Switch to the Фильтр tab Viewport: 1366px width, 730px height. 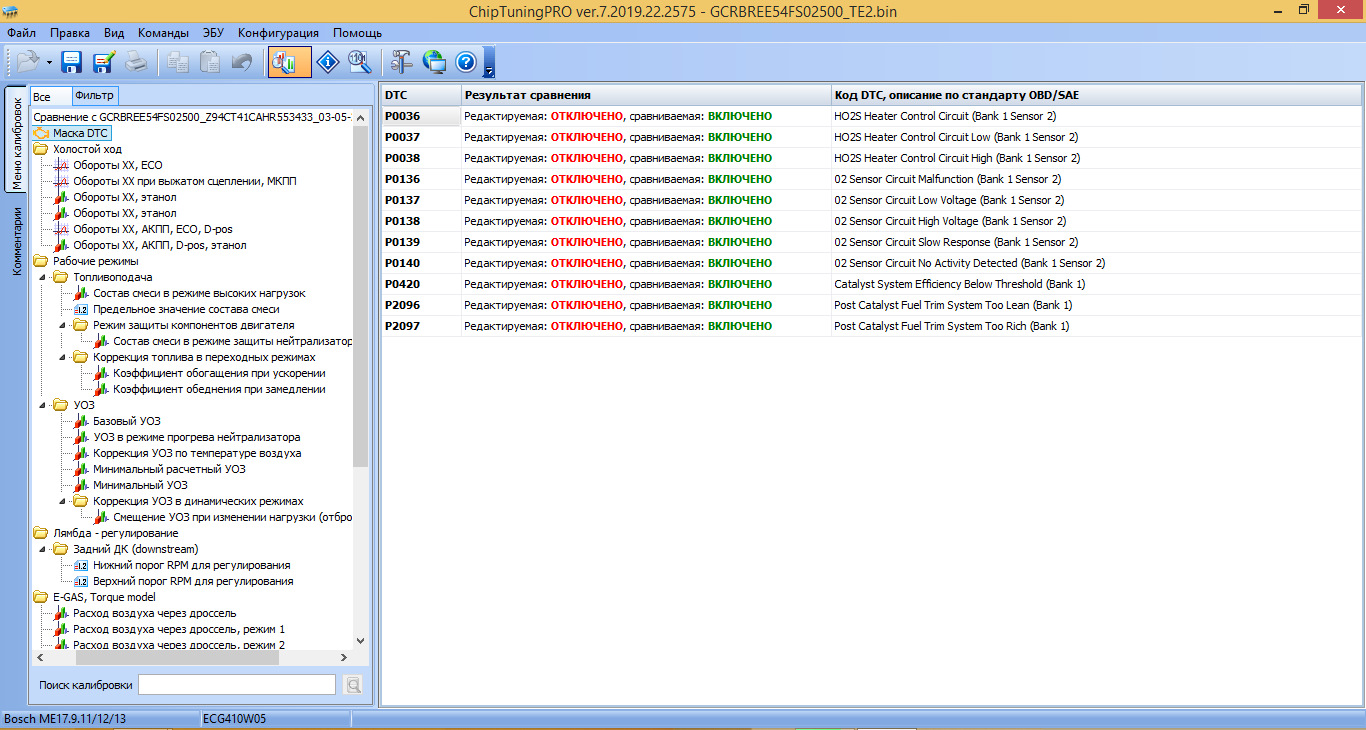[x=95, y=96]
